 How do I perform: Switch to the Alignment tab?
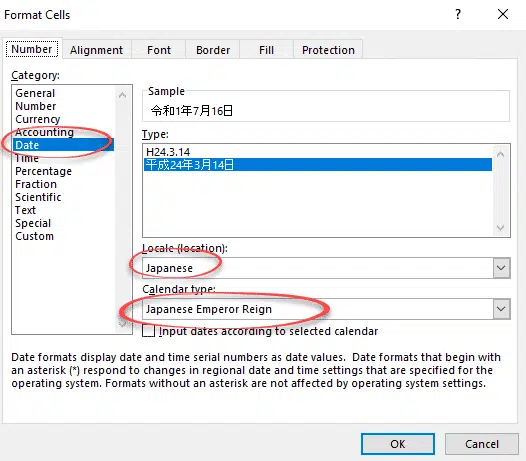97,50
